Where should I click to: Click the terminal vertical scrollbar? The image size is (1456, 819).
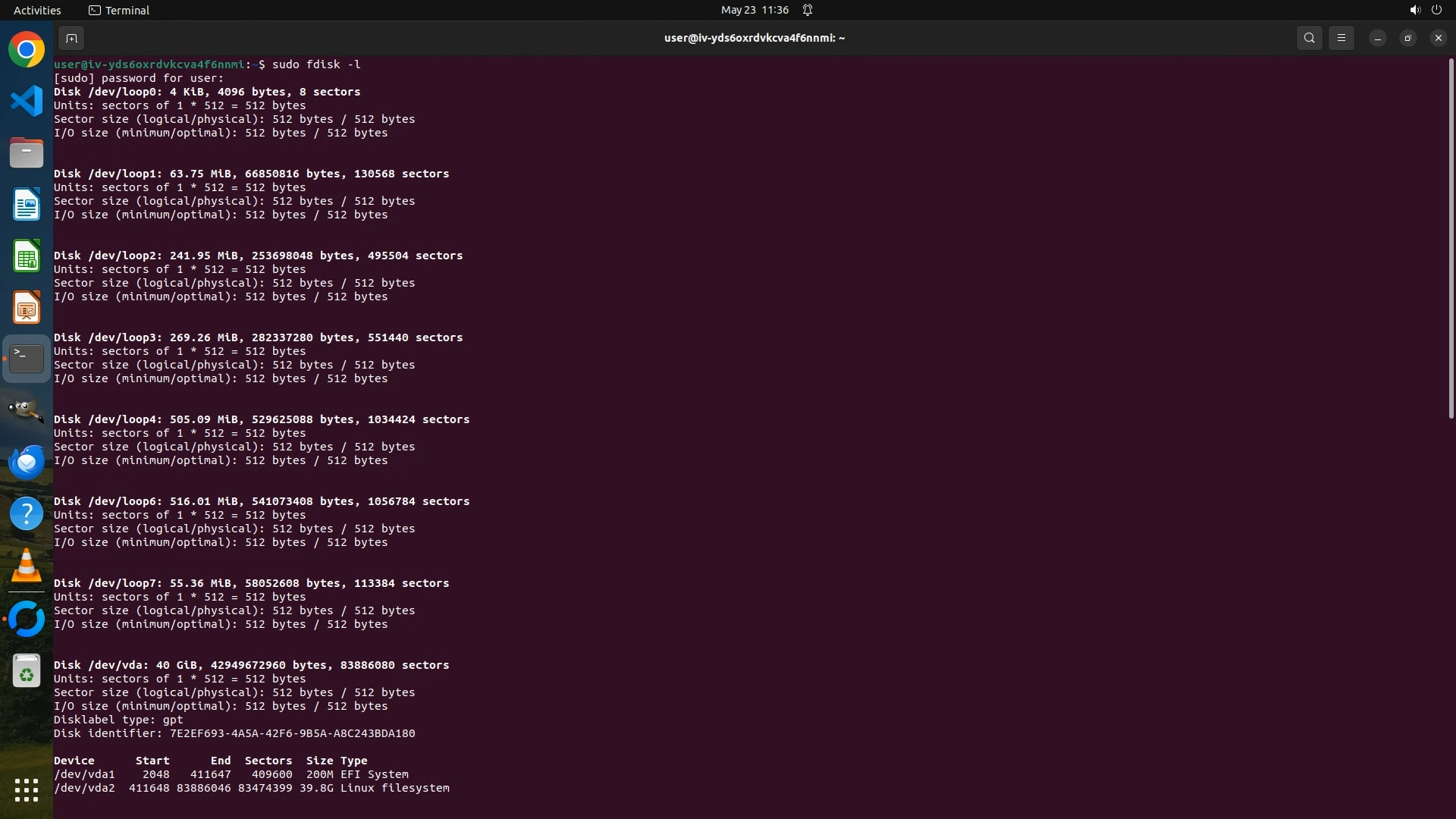(1451, 239)
